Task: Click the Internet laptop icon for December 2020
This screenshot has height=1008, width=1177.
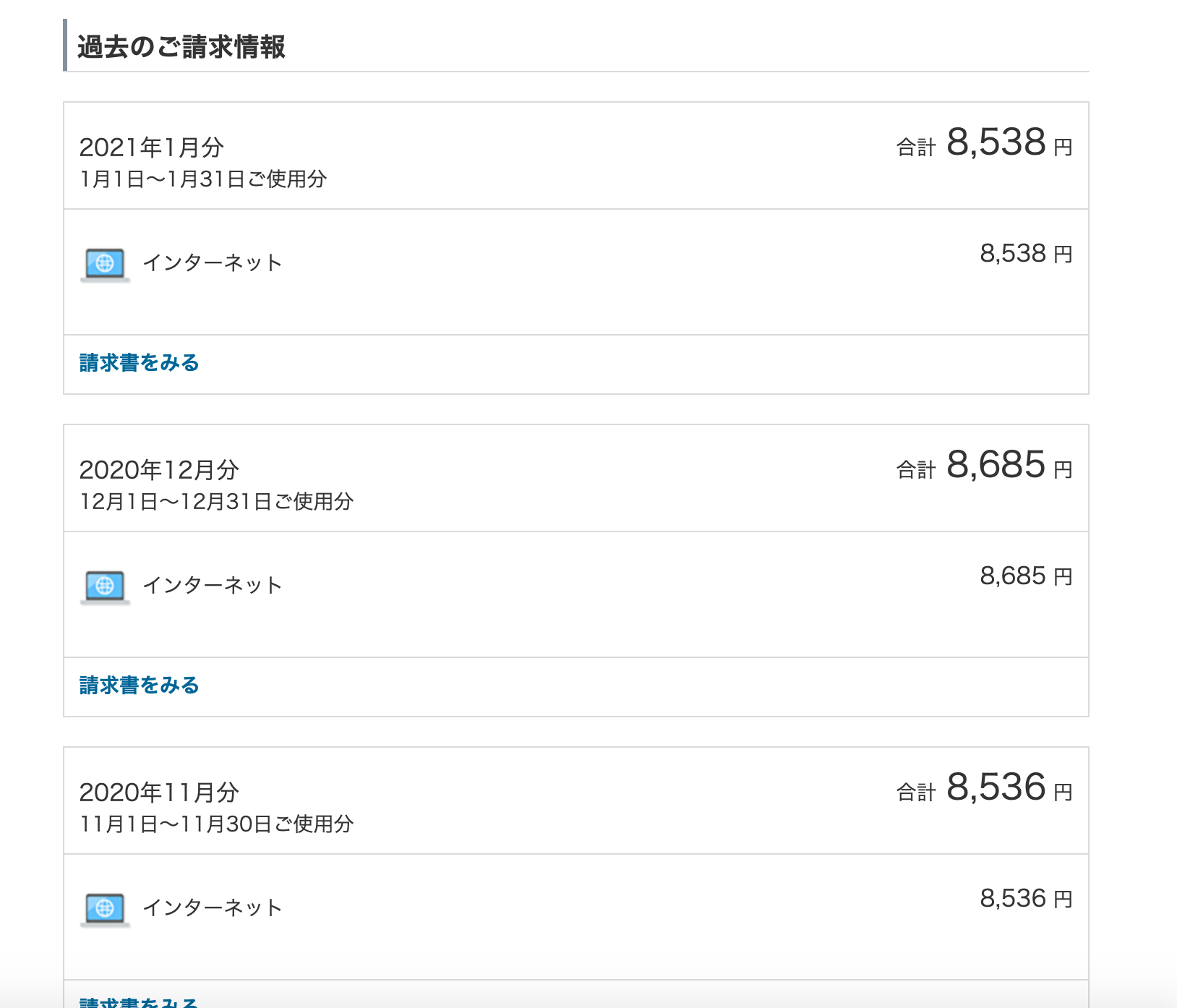Action: click(105, 587)
